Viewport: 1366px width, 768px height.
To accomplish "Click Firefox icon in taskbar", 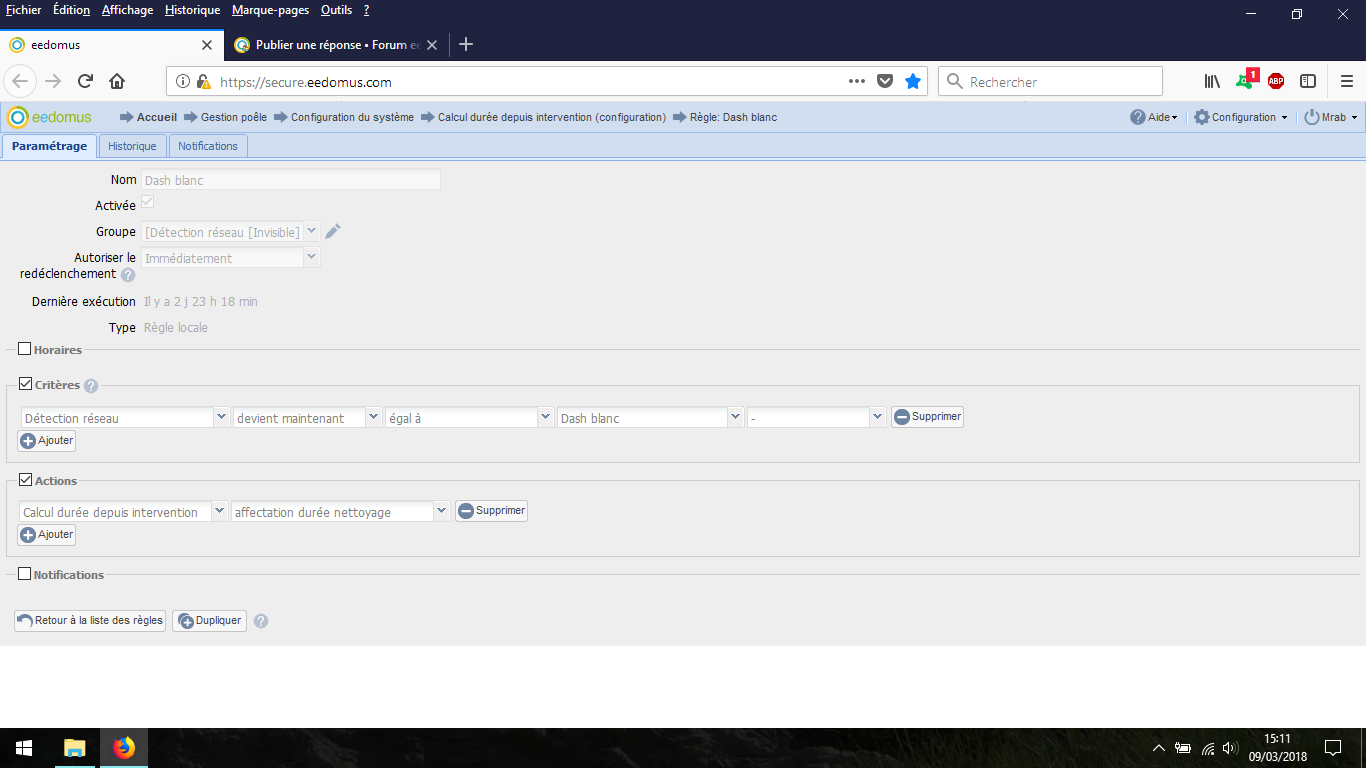I will pos(124,748).
